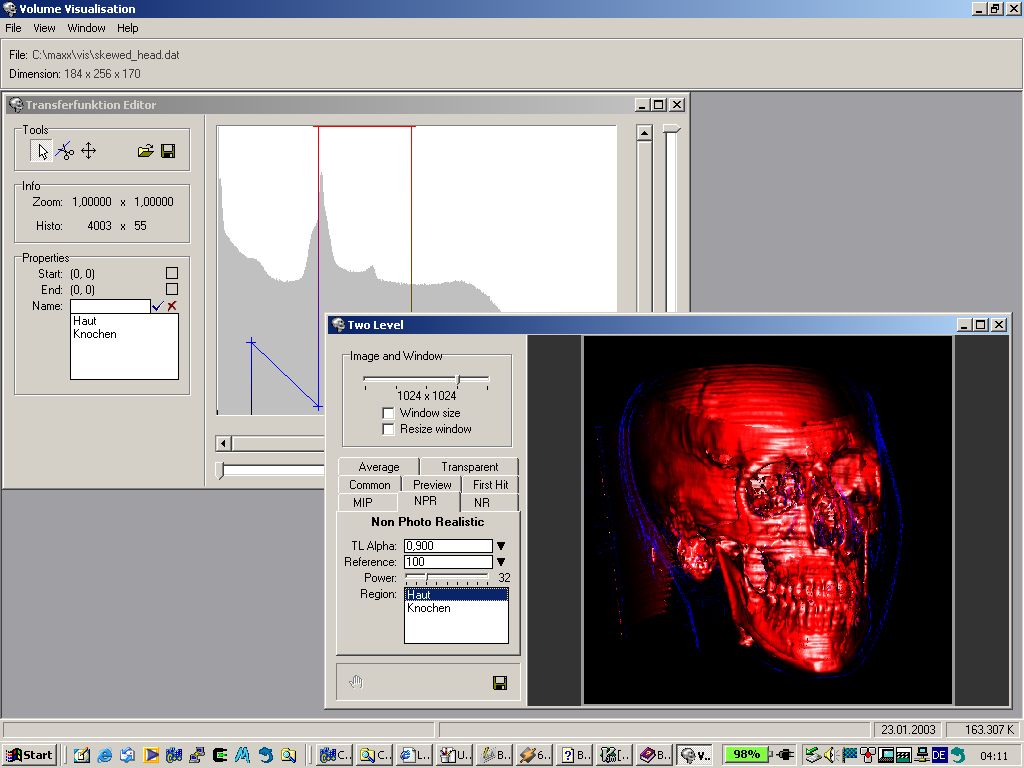
Task: Save rendered image in Two Level window
Action: [500, 683]
